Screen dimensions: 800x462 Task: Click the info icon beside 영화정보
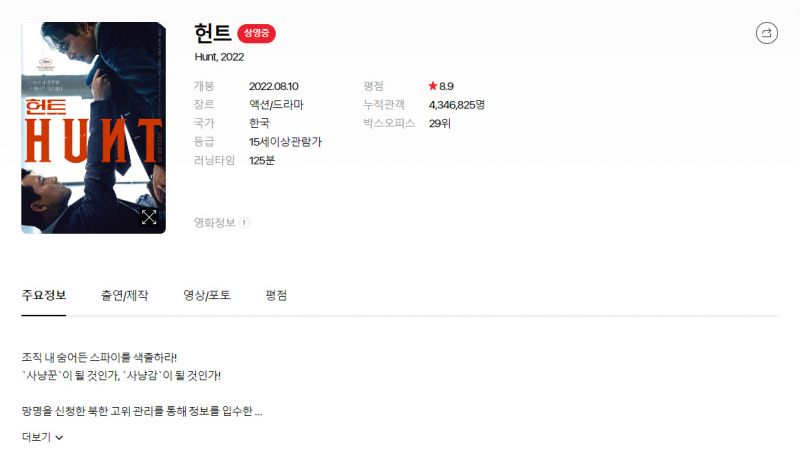[x=244, y=222]
